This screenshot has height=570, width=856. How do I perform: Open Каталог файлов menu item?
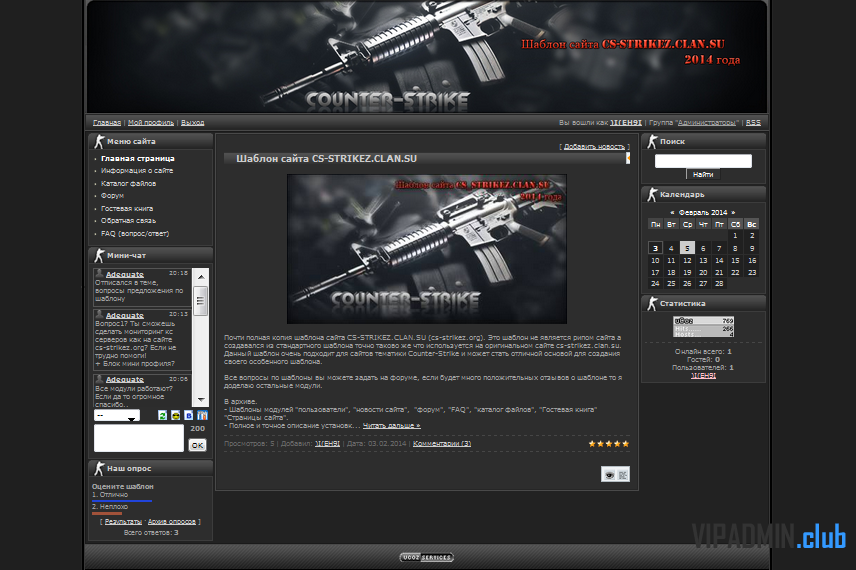coord(128,183)
